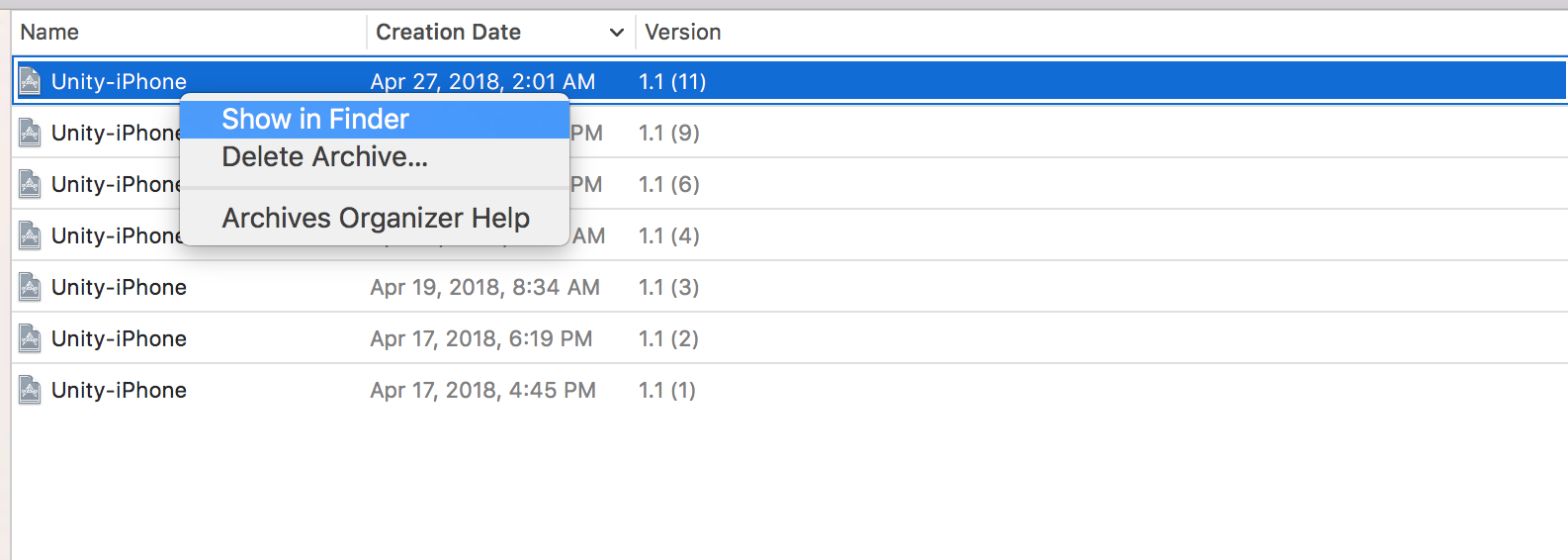1568x560 pixels.
Task: Click the selected row's Apr 27, 2018 date
Action: coord(482,81)
